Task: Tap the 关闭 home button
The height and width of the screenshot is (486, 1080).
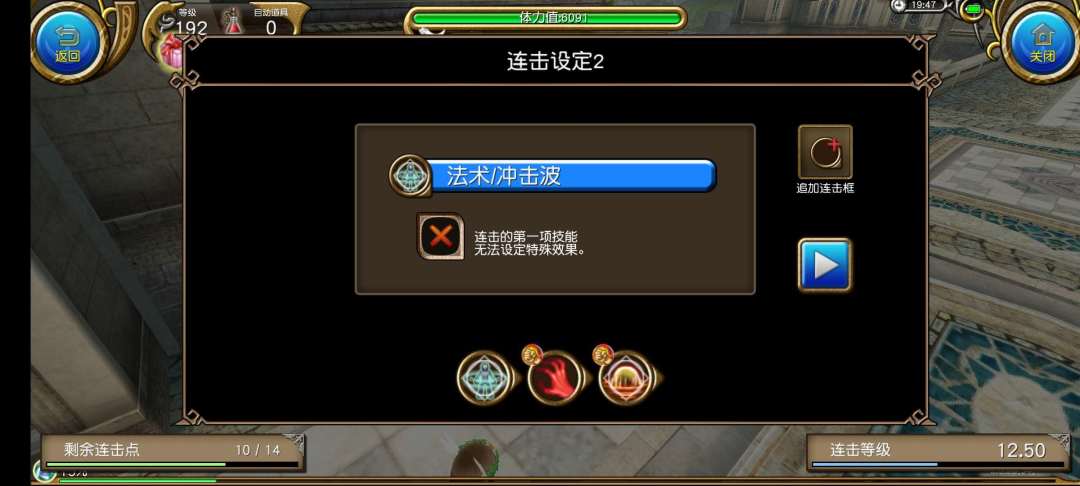Action: pos(1043,43)
